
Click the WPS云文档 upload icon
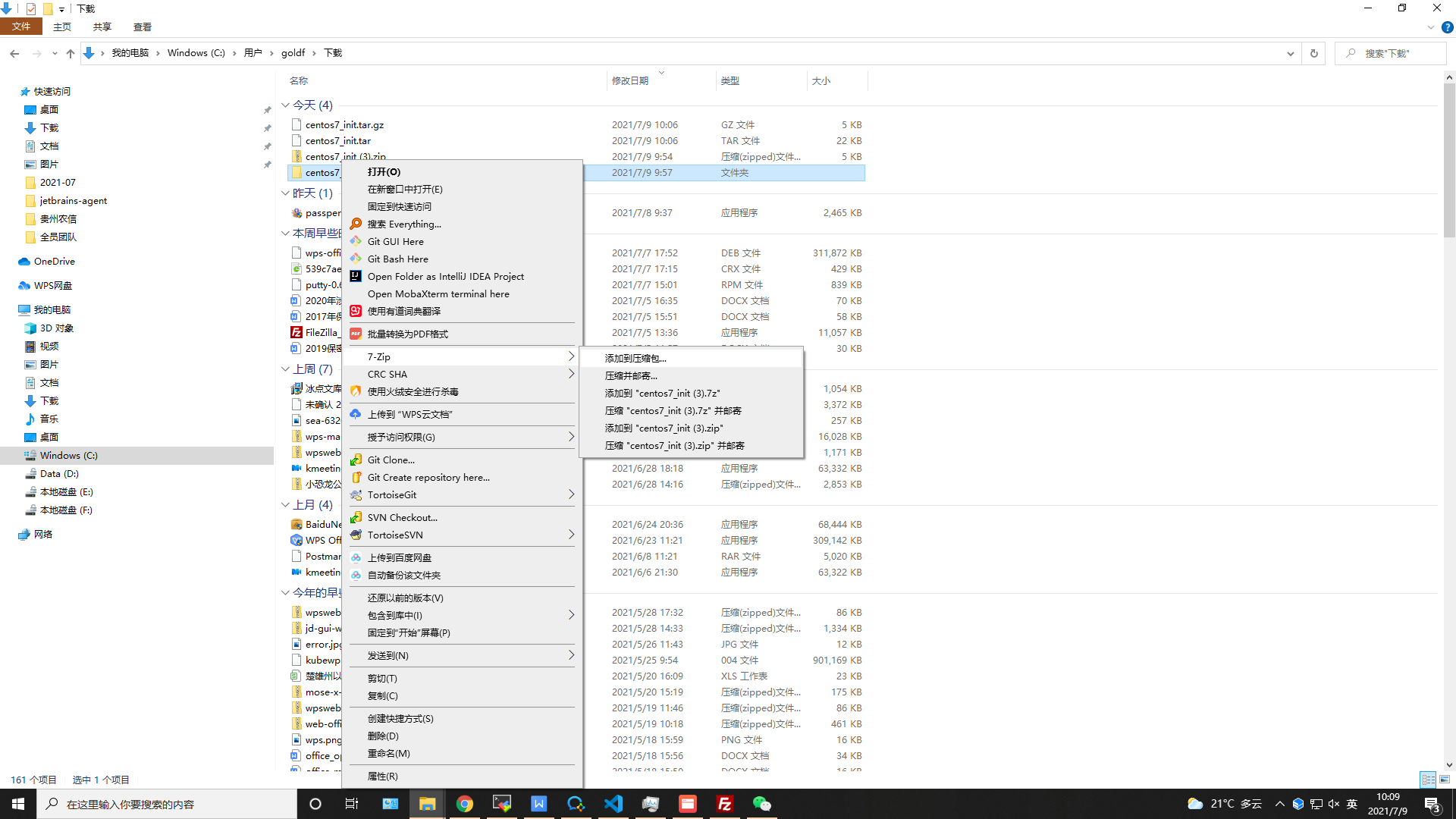tap(356, 414)
